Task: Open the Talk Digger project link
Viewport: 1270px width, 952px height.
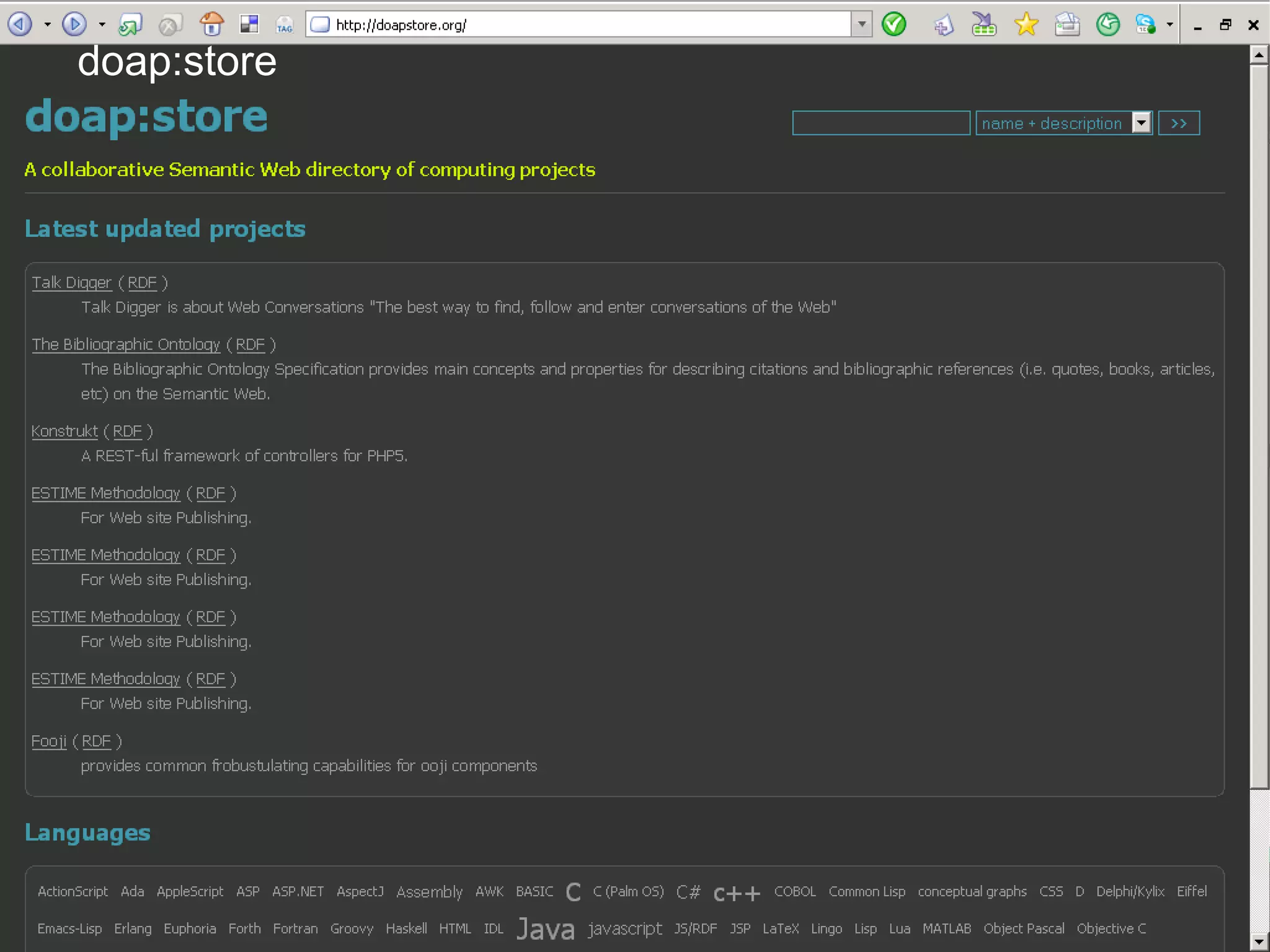Action: [72, 283]
